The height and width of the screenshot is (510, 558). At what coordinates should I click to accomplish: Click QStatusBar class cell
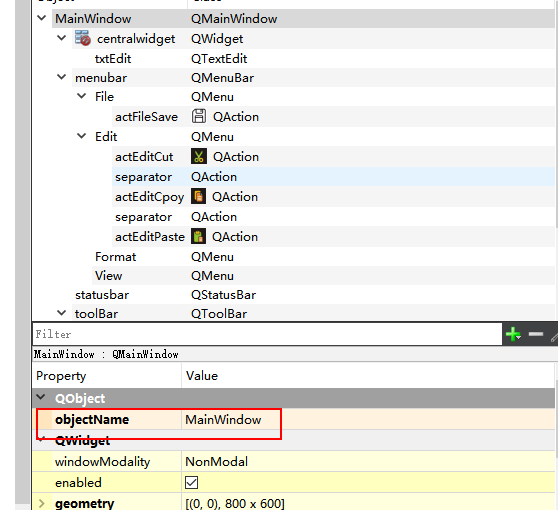click(x=223, y=295)
